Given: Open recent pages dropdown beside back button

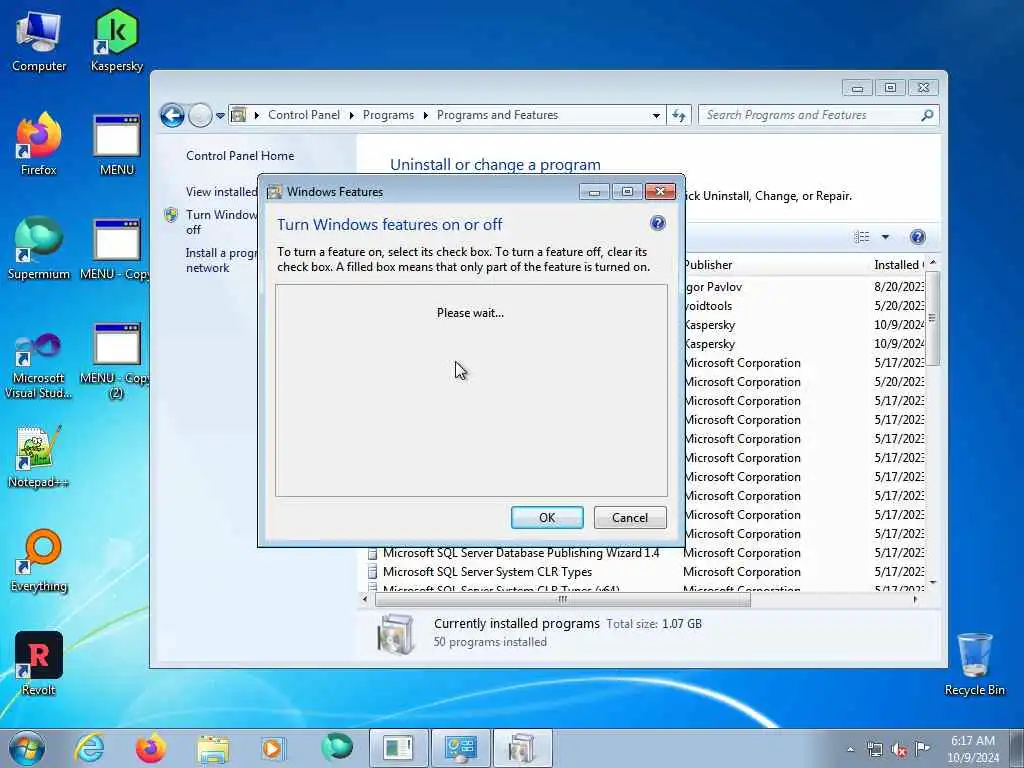Looking at the screenshot, I should tap(221, 116).
